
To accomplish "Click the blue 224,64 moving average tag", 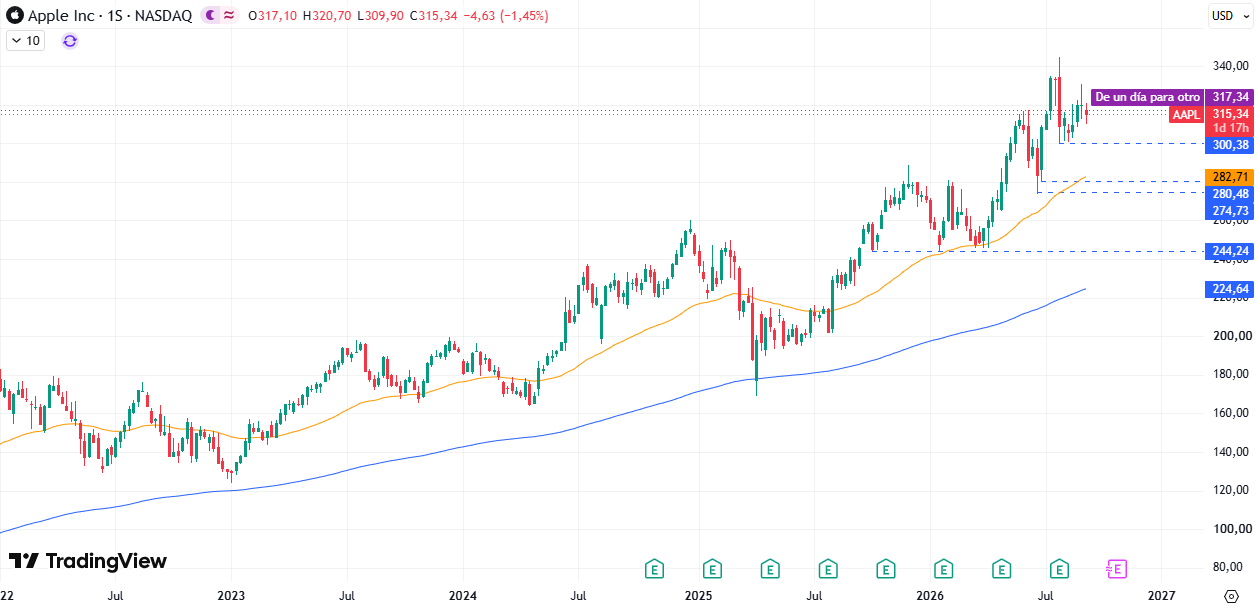I will [1230, 290].
